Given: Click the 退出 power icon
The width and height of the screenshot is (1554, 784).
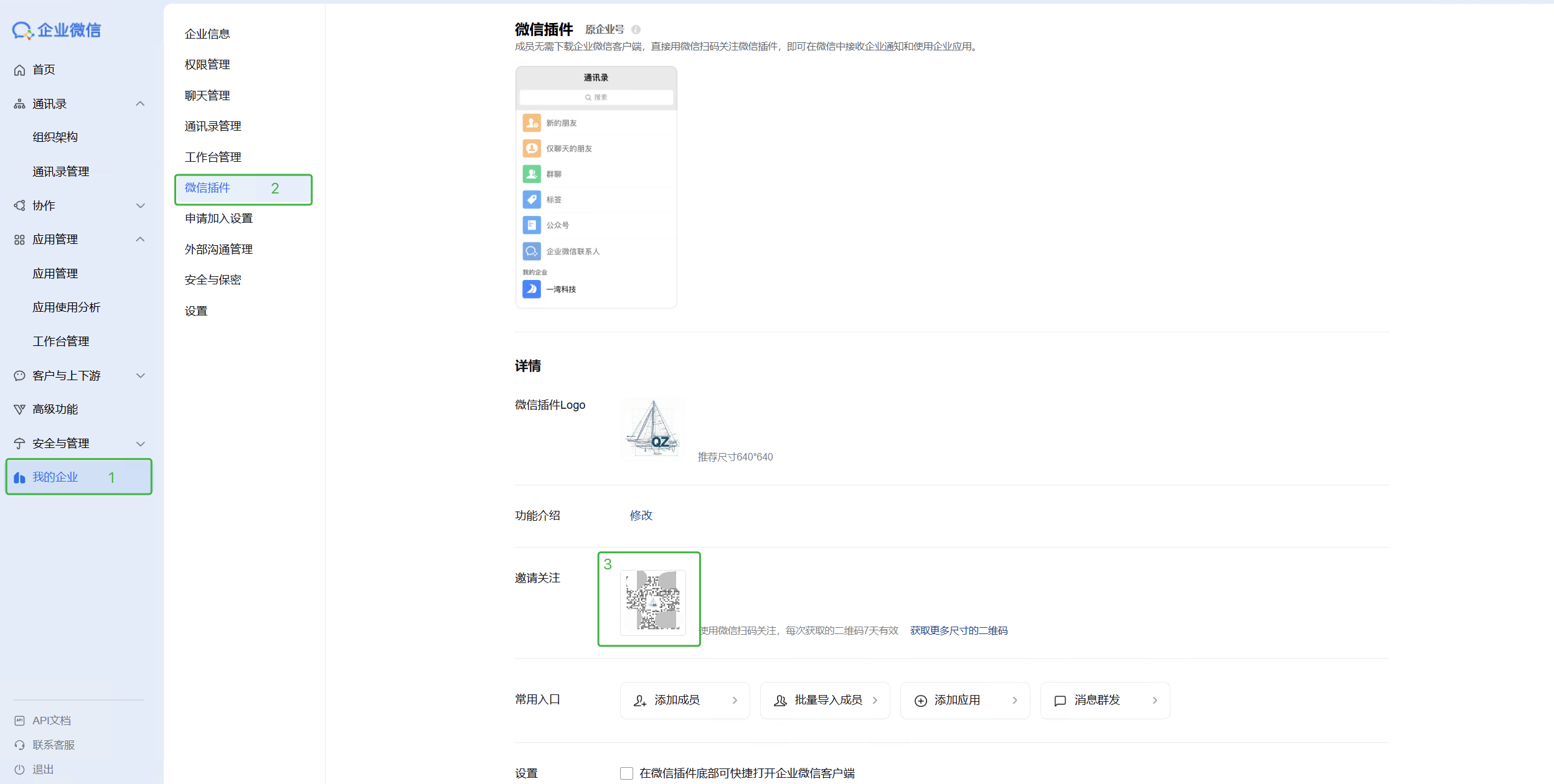Looking at the screenshot, I should pyautogui.click(x=19, y=768).
